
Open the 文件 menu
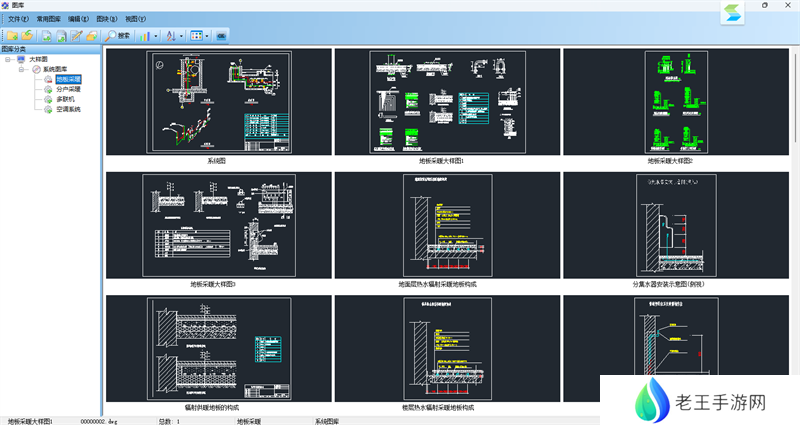(x=17, y=19)
